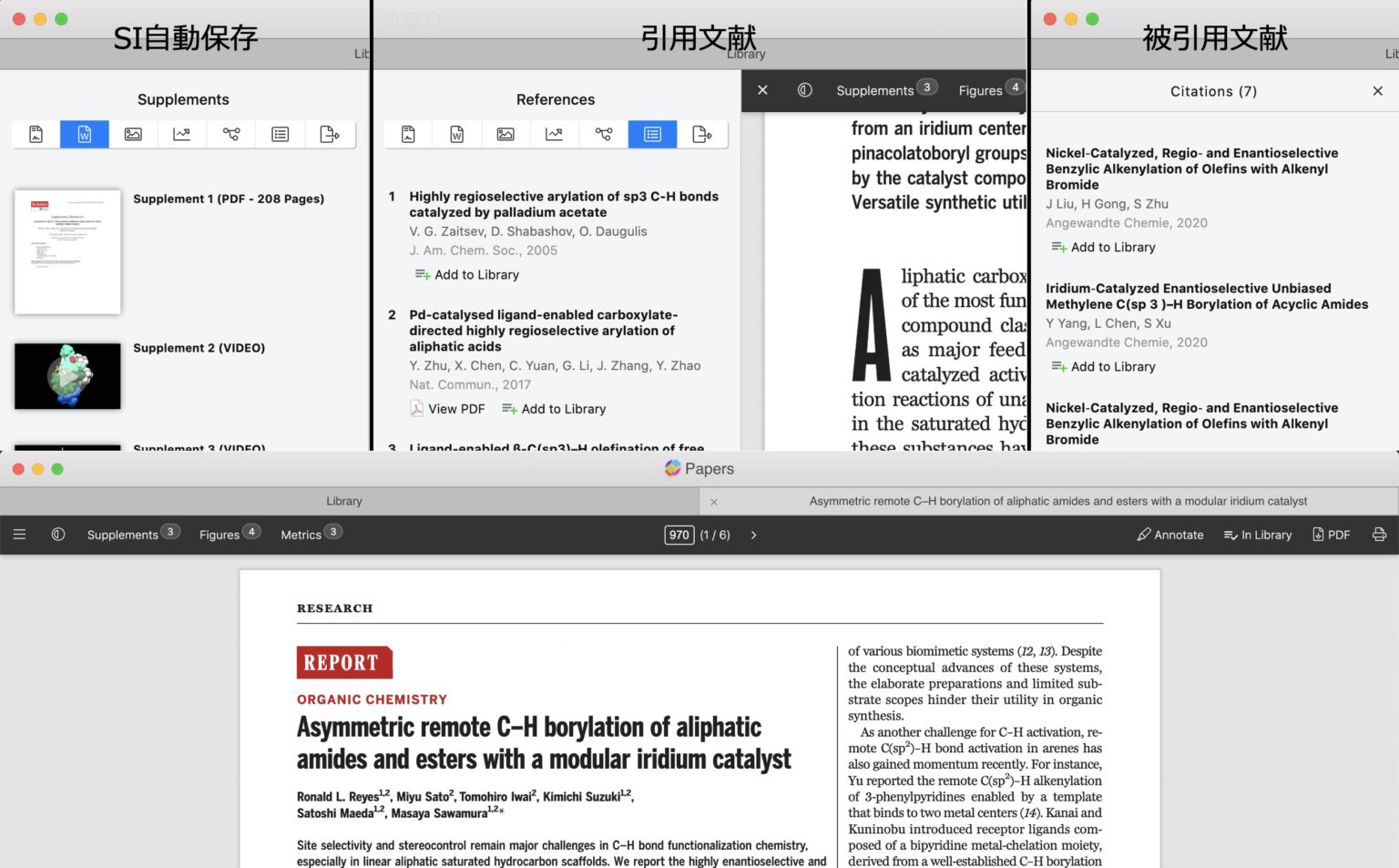Select 'Supplement 1 (PDF - 208 Pages)' title
This screenshot has height=868, width=1399.
point(229,199)
